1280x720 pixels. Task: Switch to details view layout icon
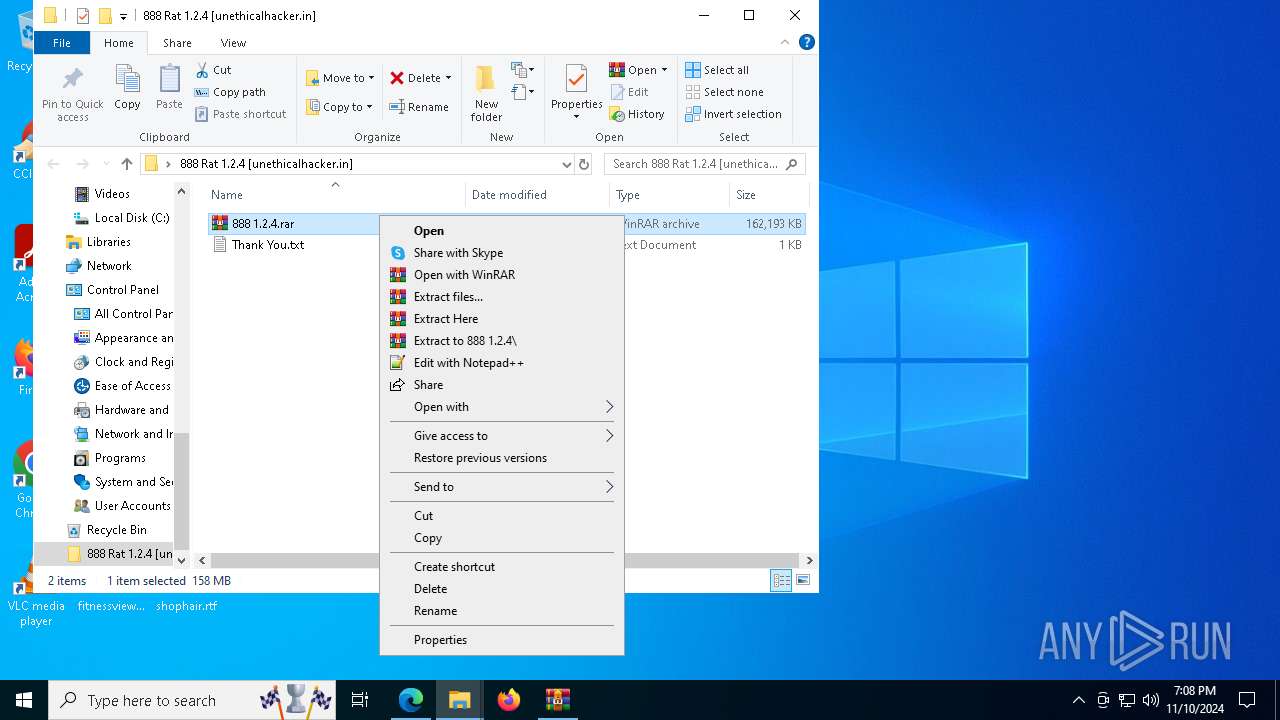[782, 581]
